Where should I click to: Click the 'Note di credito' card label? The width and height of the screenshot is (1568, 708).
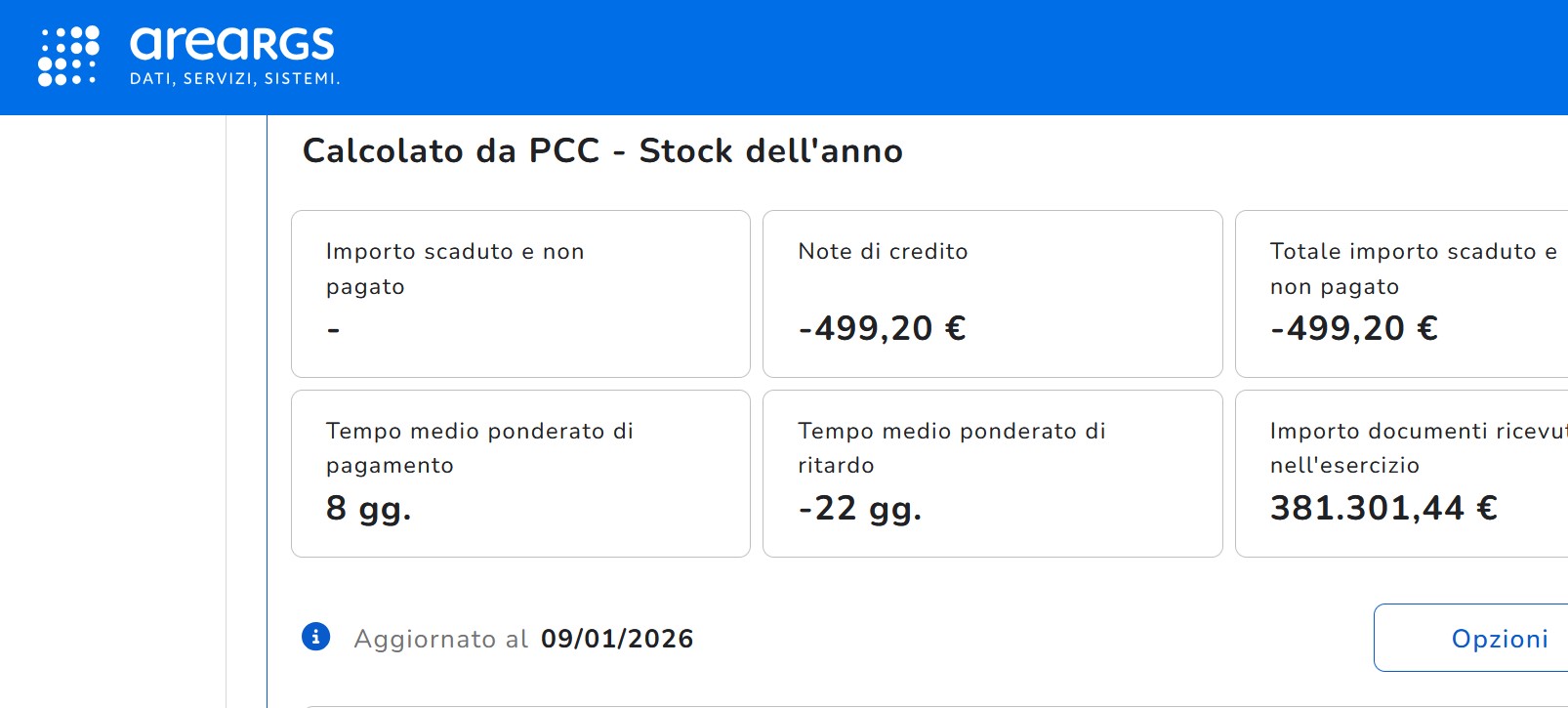point(883,252)
